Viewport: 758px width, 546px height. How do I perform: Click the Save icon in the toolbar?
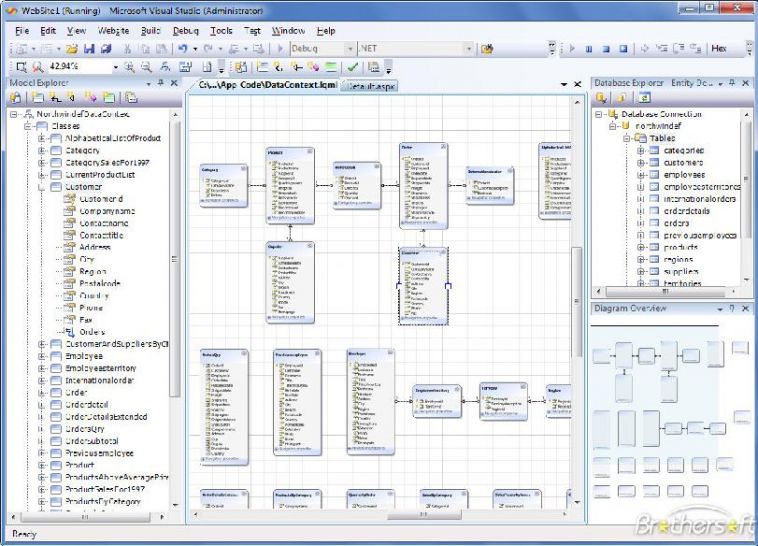89,48
